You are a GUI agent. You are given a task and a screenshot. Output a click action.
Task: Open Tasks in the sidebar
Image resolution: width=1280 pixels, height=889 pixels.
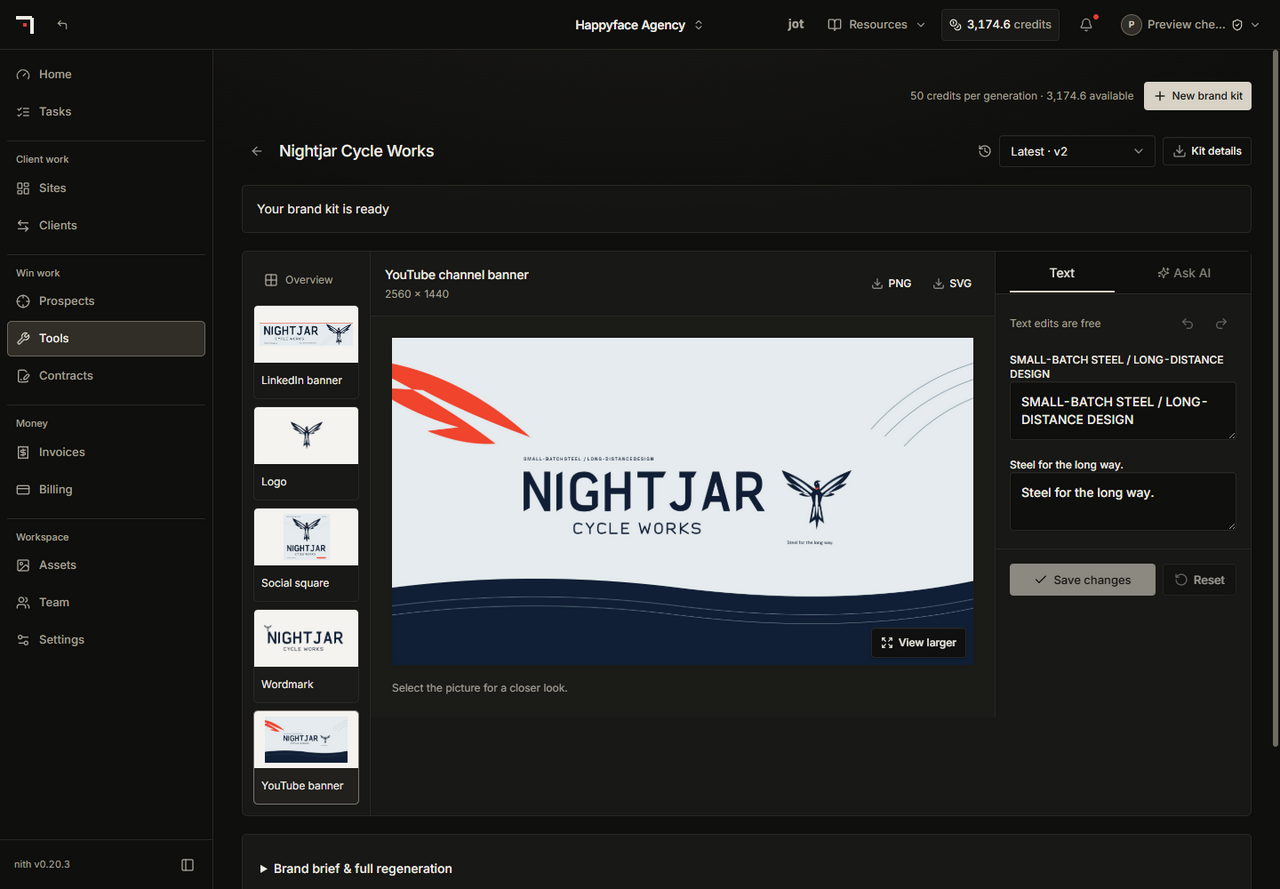click(106, 111)
